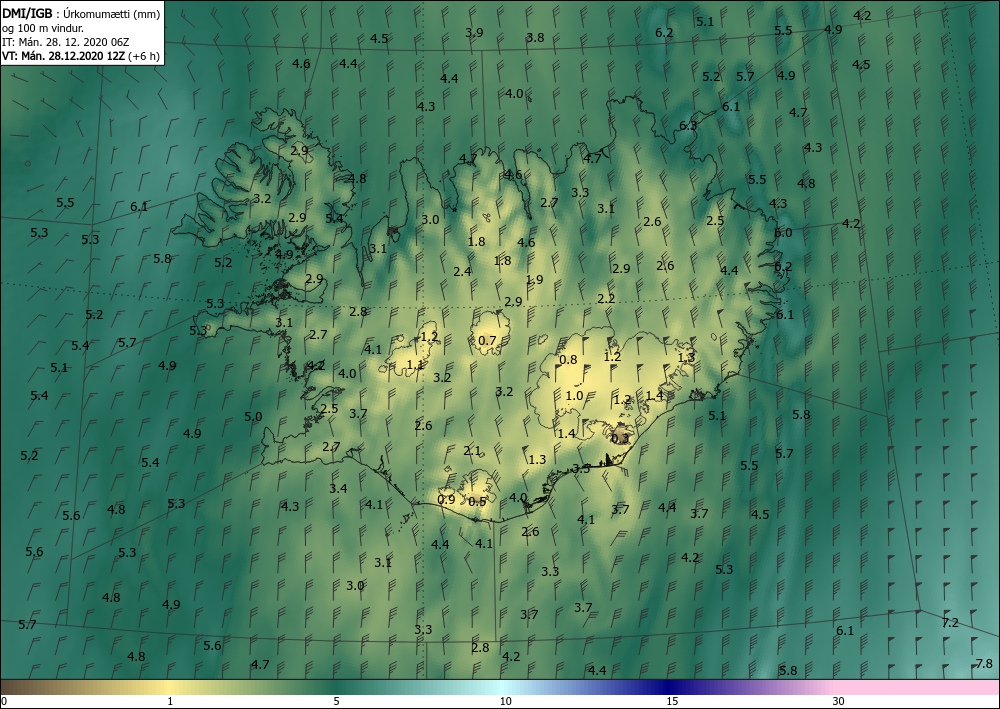The height and width of the screenshot is (709, 1000).
Task: Click the color scale label '0'
Action: pyautogui.click(x=4, y=701)
